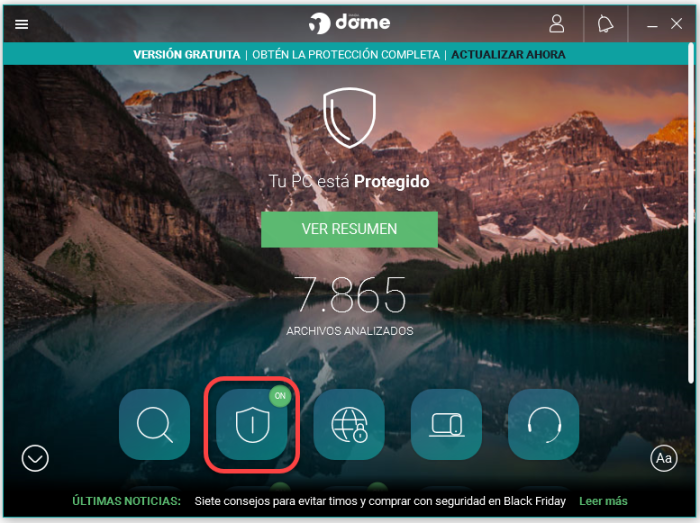This screenshot has height=523, width=700.
Task: Click OBTÉN LA PROTECCIÓN COMPLETA text
Action: (346, 54)
